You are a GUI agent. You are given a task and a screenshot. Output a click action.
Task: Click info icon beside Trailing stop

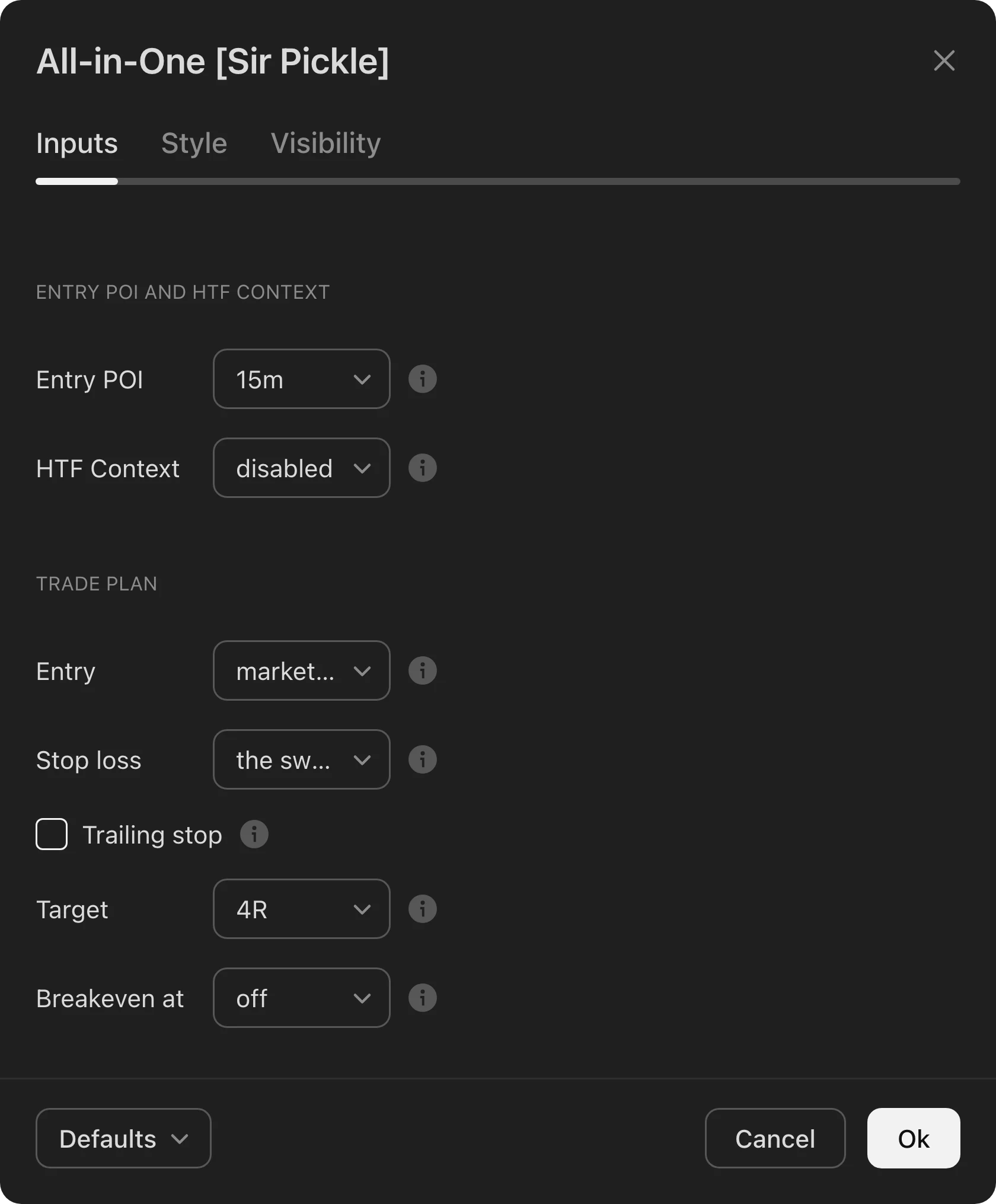(x=254, y=834)
